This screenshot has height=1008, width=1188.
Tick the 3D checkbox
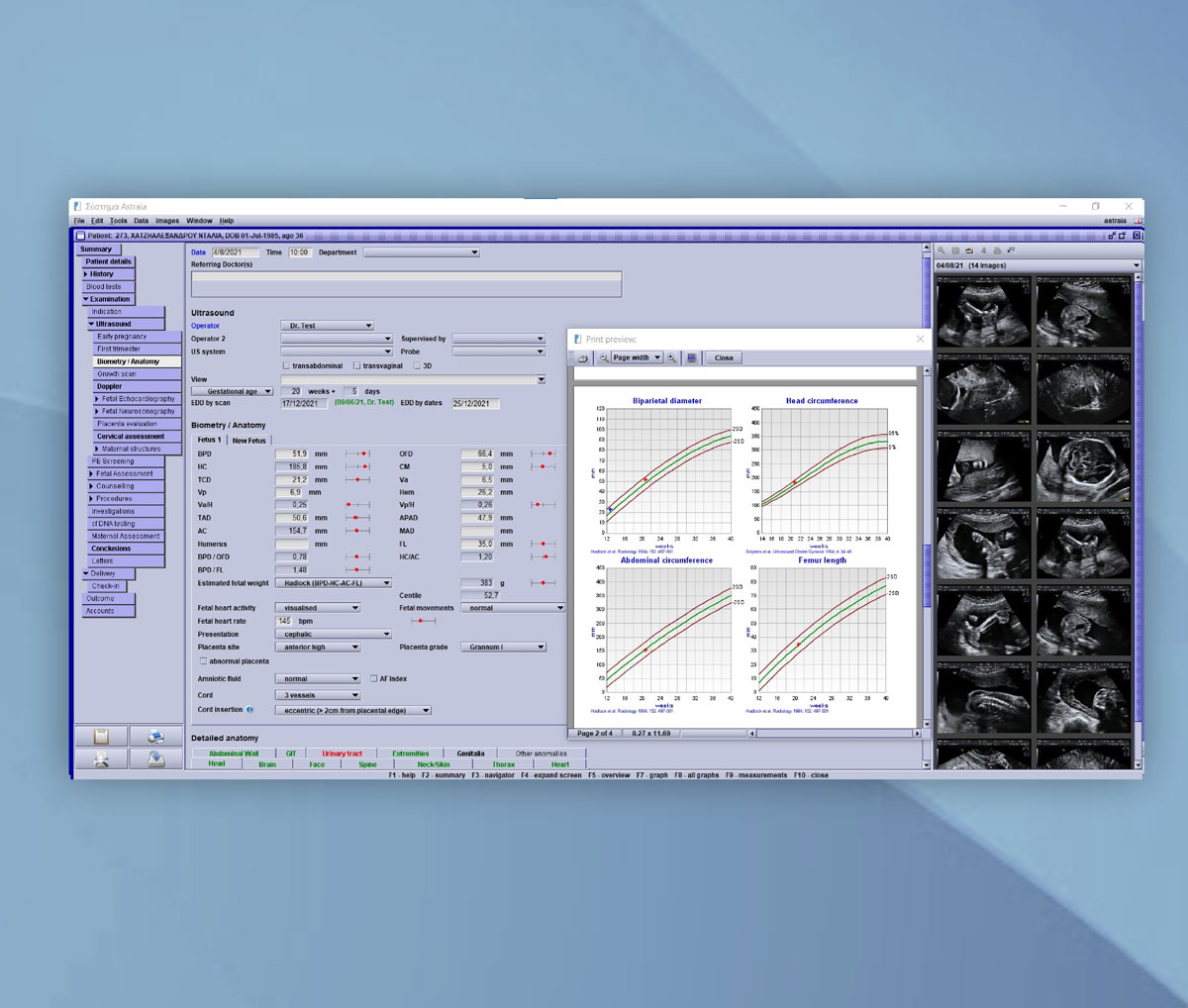pos(417,365)
